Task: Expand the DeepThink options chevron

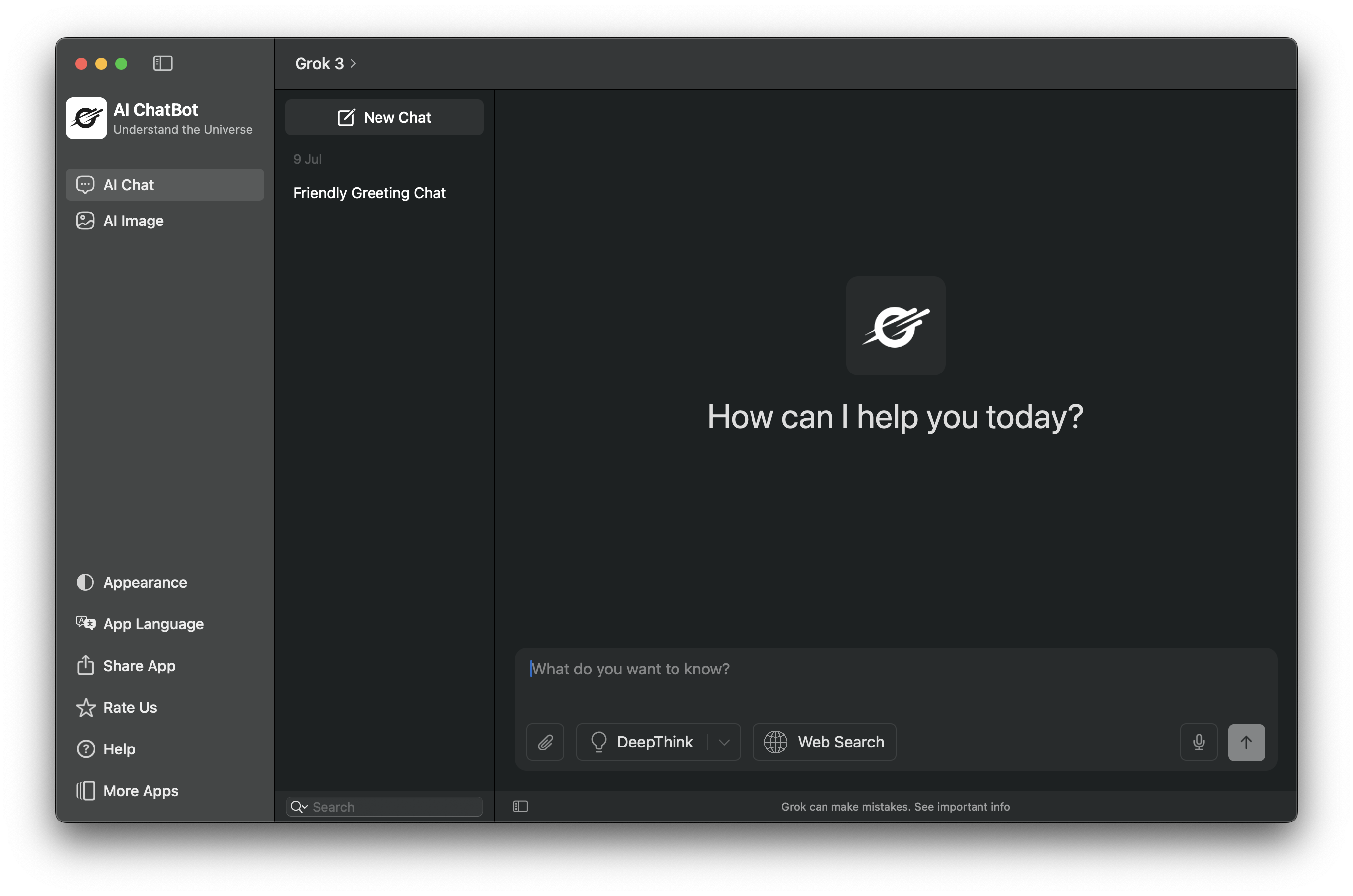Action: click(x=725, y=743)
